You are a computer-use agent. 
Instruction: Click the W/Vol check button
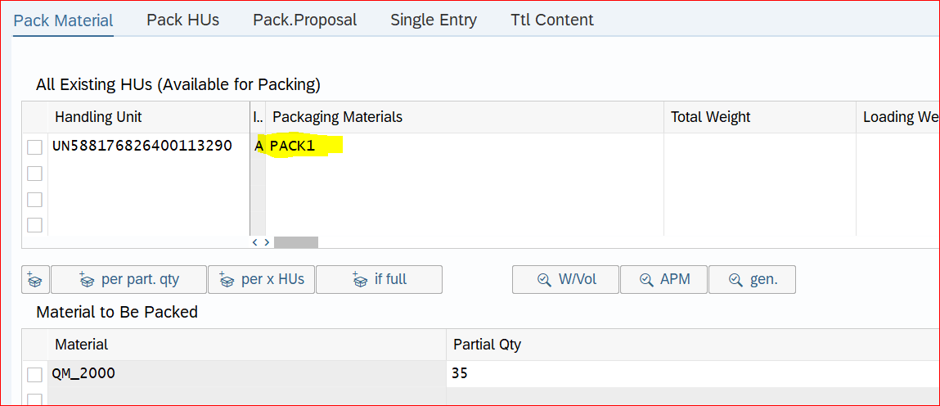pyautogui.click(x=566, y=280)
